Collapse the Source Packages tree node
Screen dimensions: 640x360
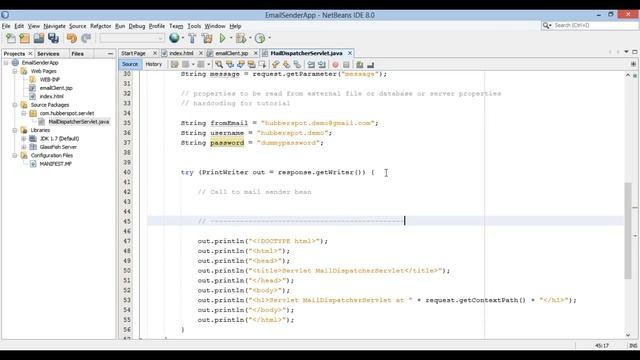[x=15, y=105]
